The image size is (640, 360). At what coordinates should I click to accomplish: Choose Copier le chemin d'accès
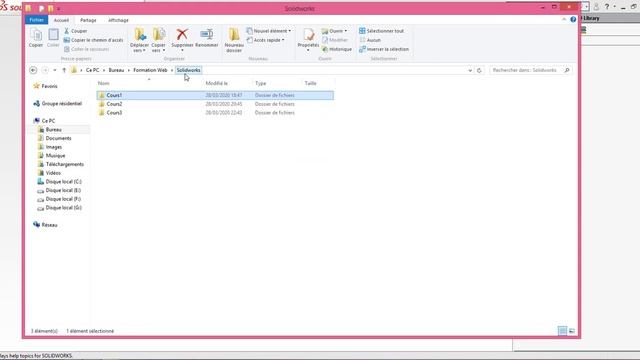93,40
